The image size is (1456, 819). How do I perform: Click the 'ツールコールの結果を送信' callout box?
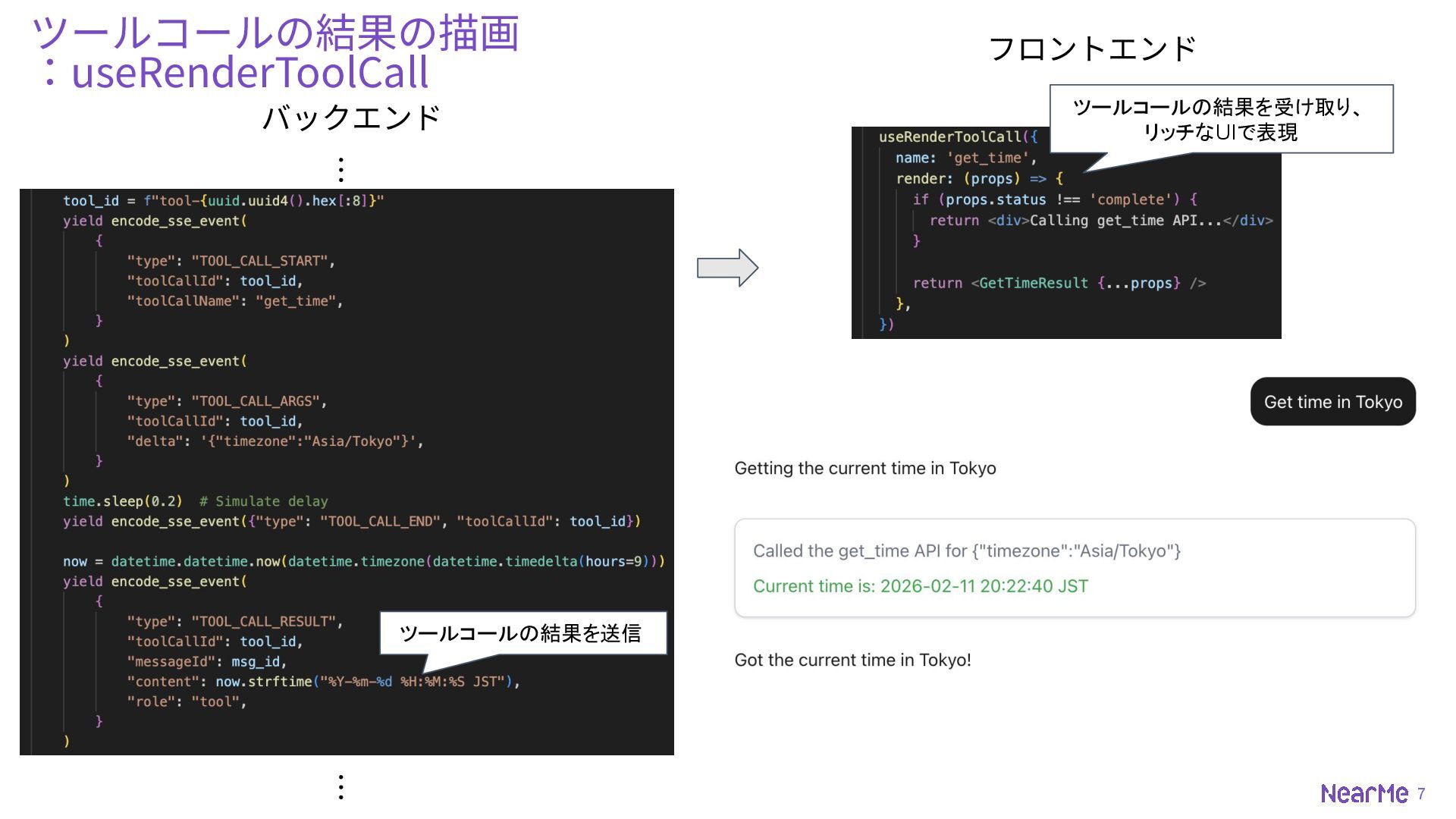(522, 633)
